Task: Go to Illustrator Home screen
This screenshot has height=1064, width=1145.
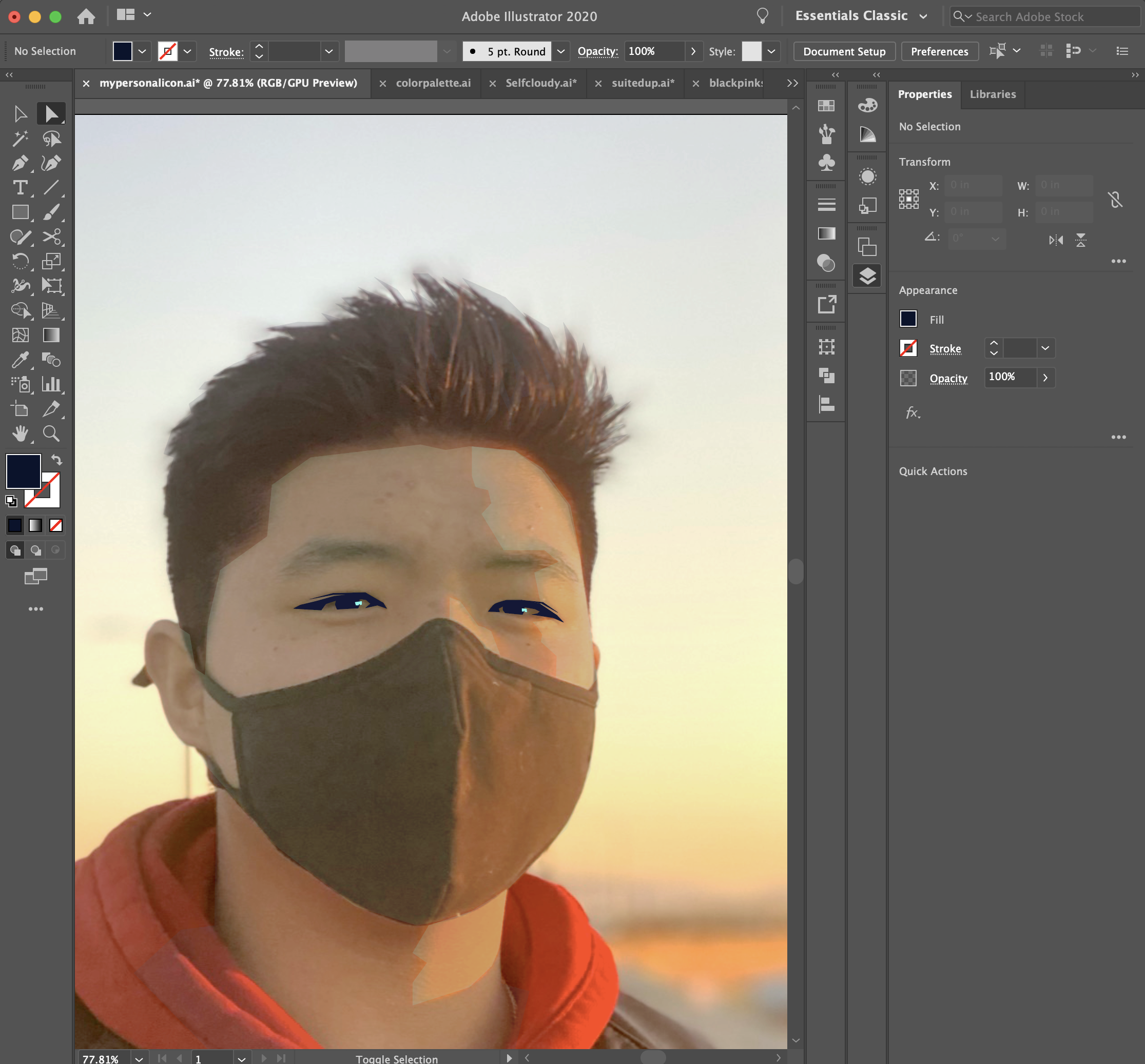Action: 86,16
